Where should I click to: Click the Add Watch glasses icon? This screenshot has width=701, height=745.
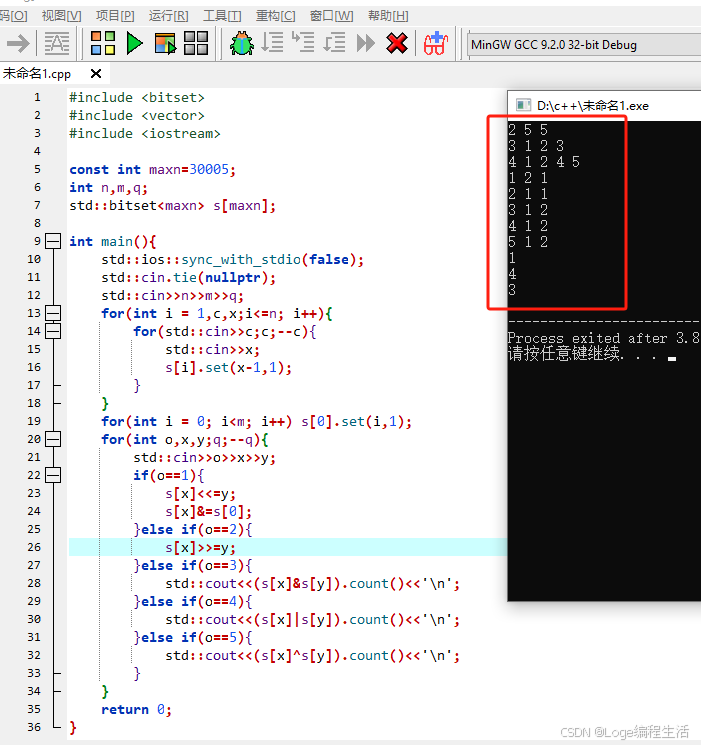(436, 43)
